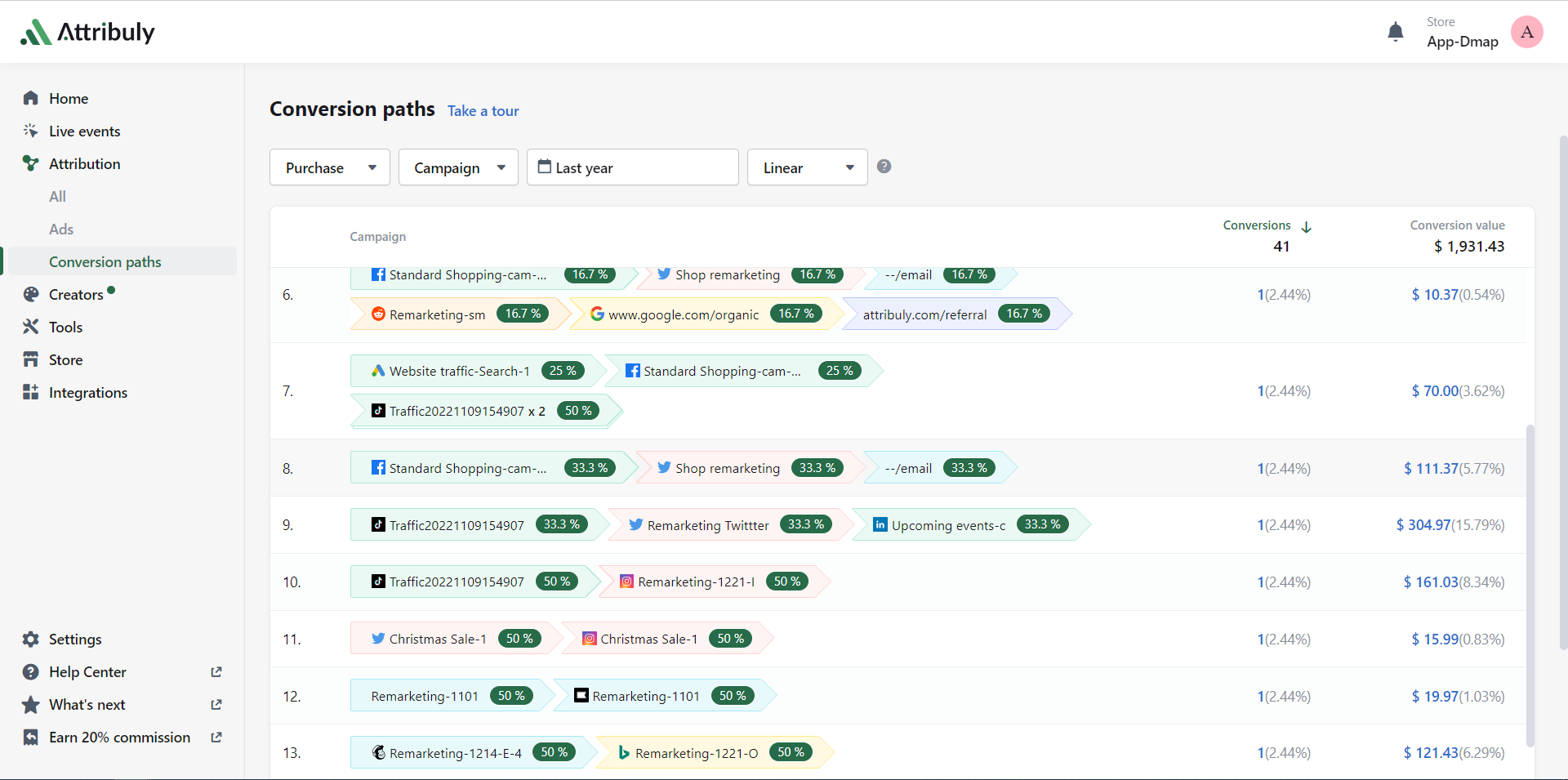Select Ads under Attribution
Screen dimensions: 1568x780
61,229
